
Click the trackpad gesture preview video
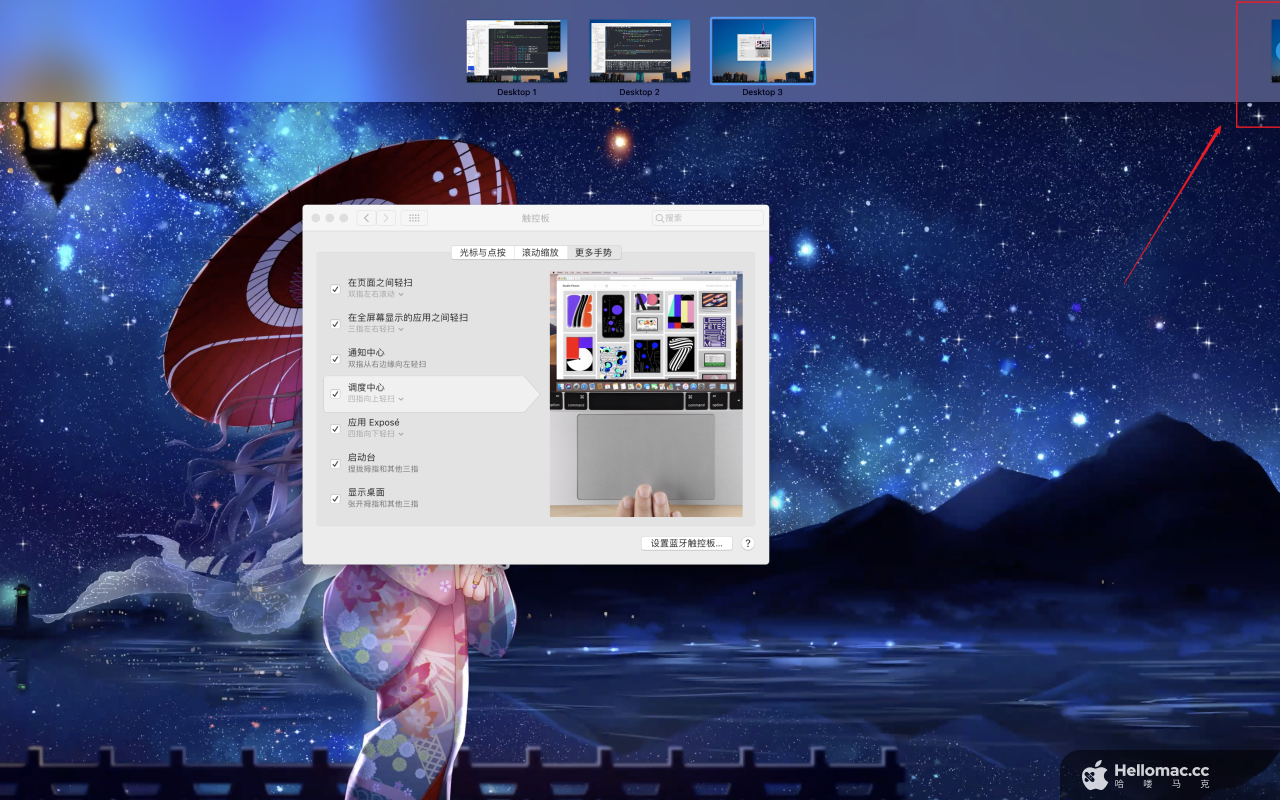coord(646,394)
